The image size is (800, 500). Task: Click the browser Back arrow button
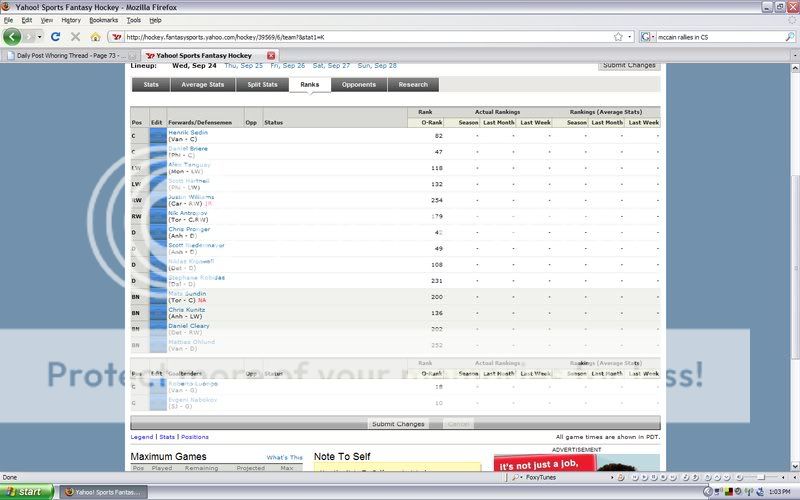(13, 36)
